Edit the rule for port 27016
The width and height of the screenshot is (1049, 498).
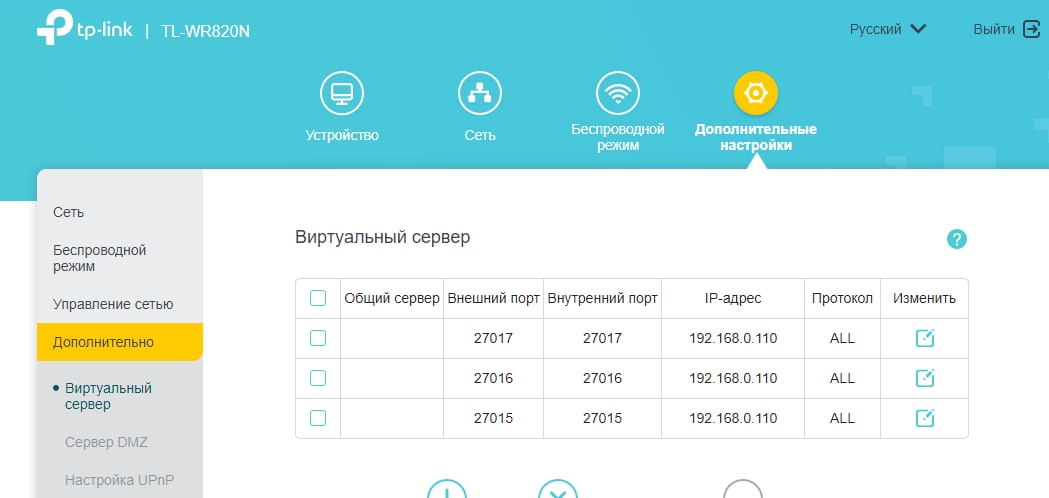pos(925,378)
